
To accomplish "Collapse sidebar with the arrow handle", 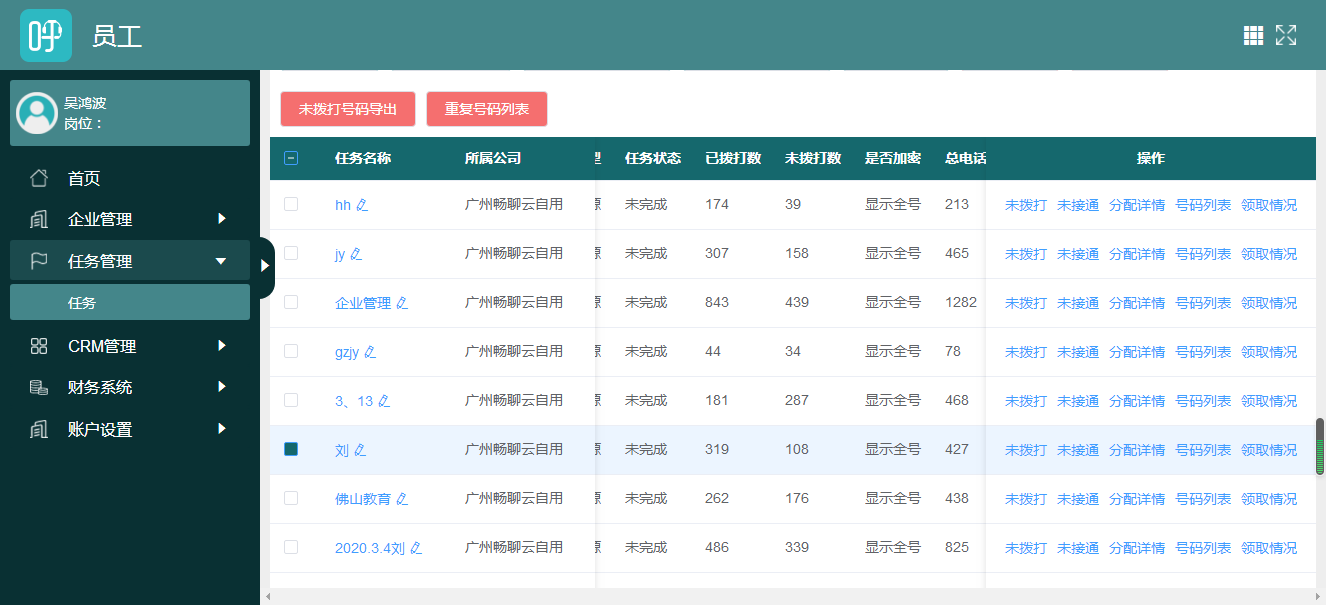I will coord(266,266).
